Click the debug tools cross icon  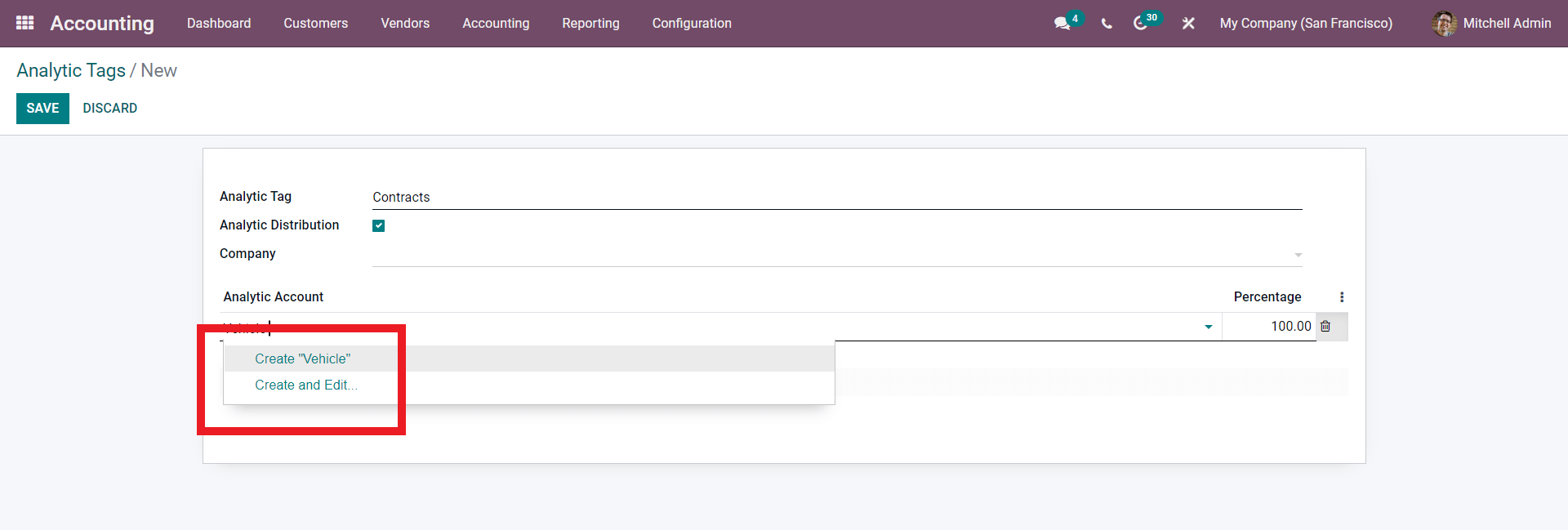[x=1188, y=24]
